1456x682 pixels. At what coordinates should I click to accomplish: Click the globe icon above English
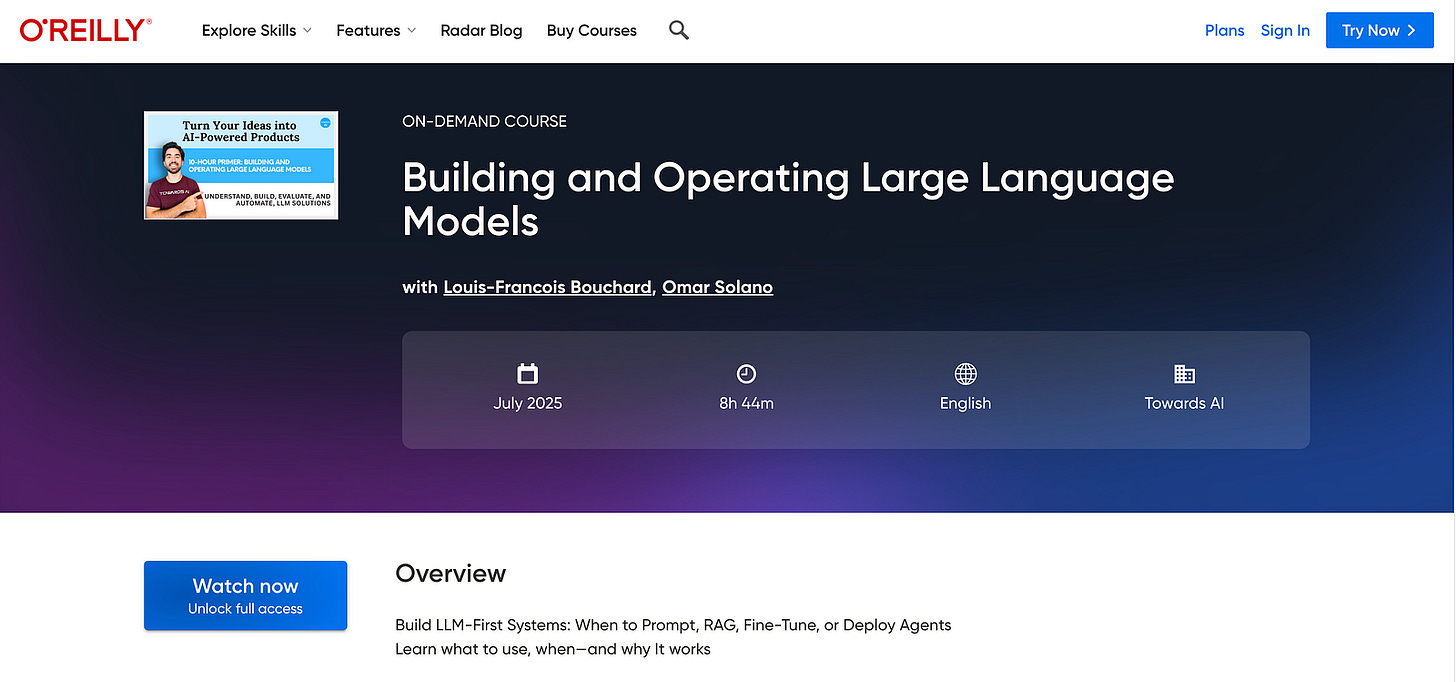965,374
